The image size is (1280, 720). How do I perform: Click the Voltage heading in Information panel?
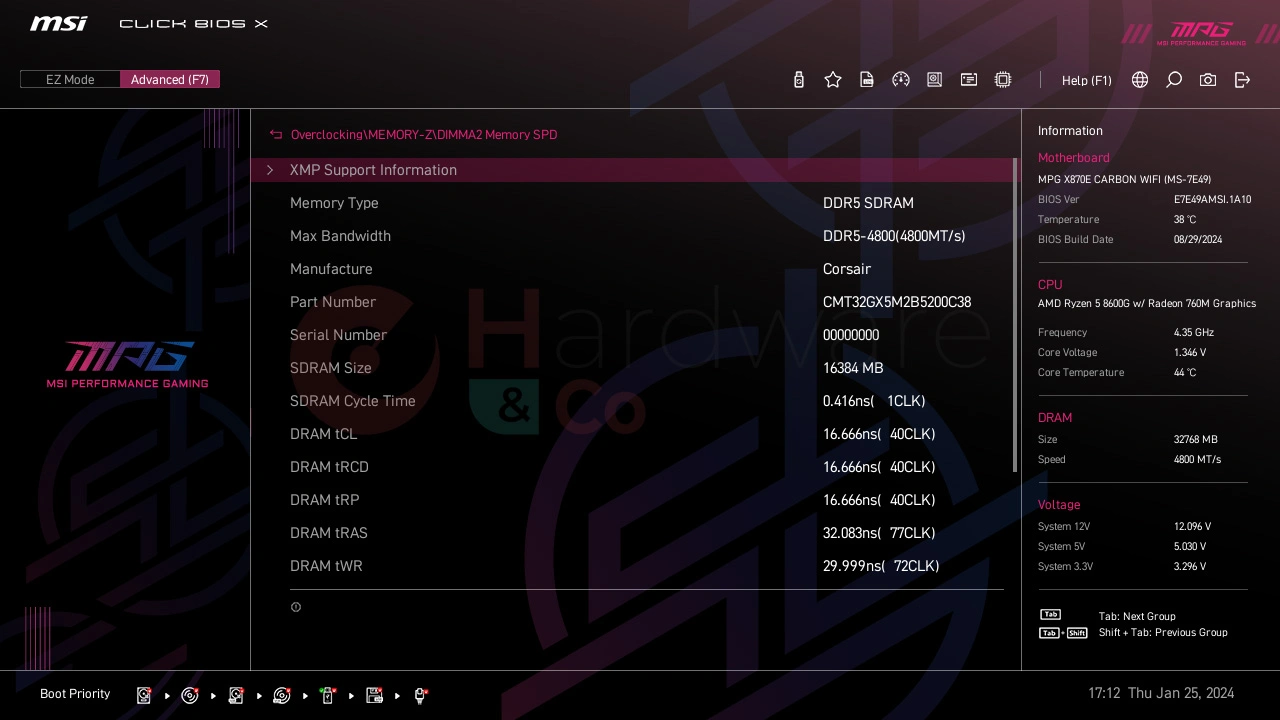point(1059,505)
